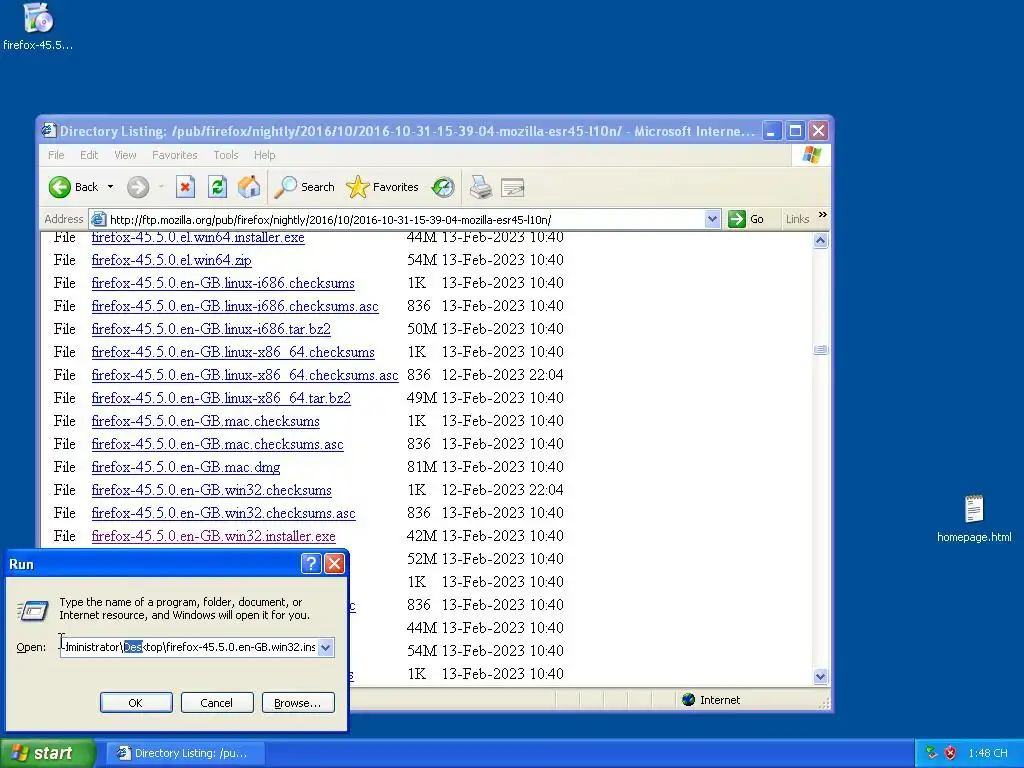The width and height of the screenshot is (1024, 768).
Task: Click the taskbar clock showing 1:48 CH
Action: pyautogui.click(x=988, y=753)
